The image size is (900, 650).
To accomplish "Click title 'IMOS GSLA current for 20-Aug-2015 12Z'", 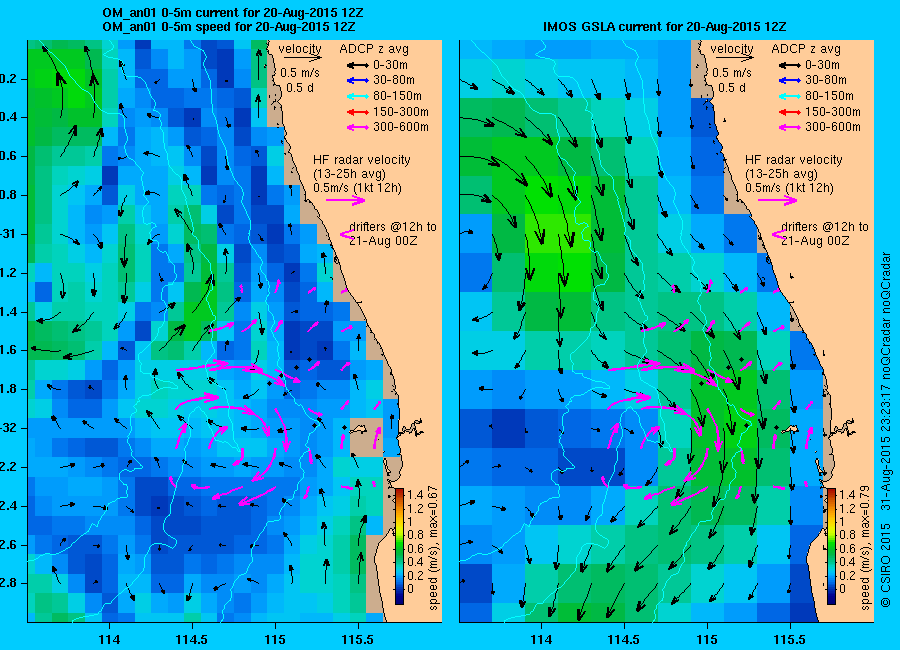I will [665, 27].
